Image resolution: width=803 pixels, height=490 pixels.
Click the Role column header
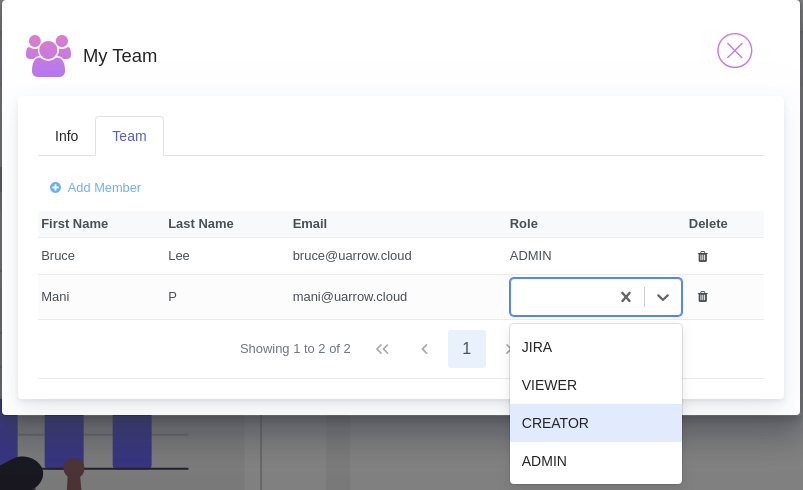click(523, 224)
